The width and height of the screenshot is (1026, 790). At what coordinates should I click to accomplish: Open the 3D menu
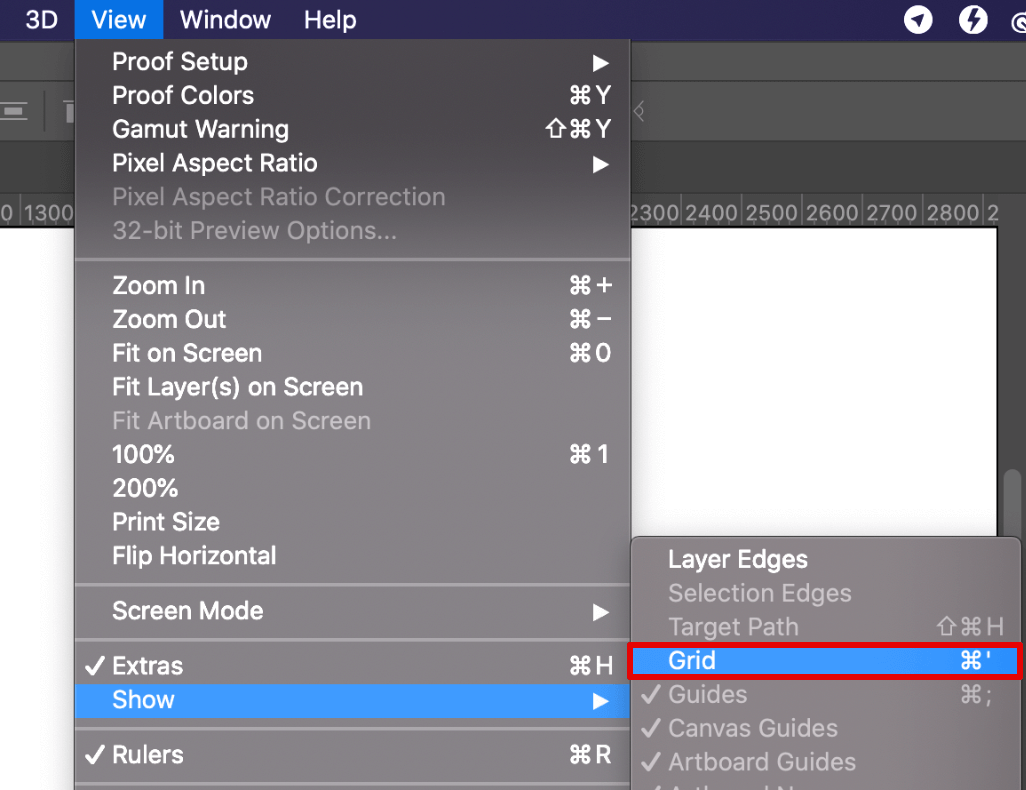[x=41, y=20]
